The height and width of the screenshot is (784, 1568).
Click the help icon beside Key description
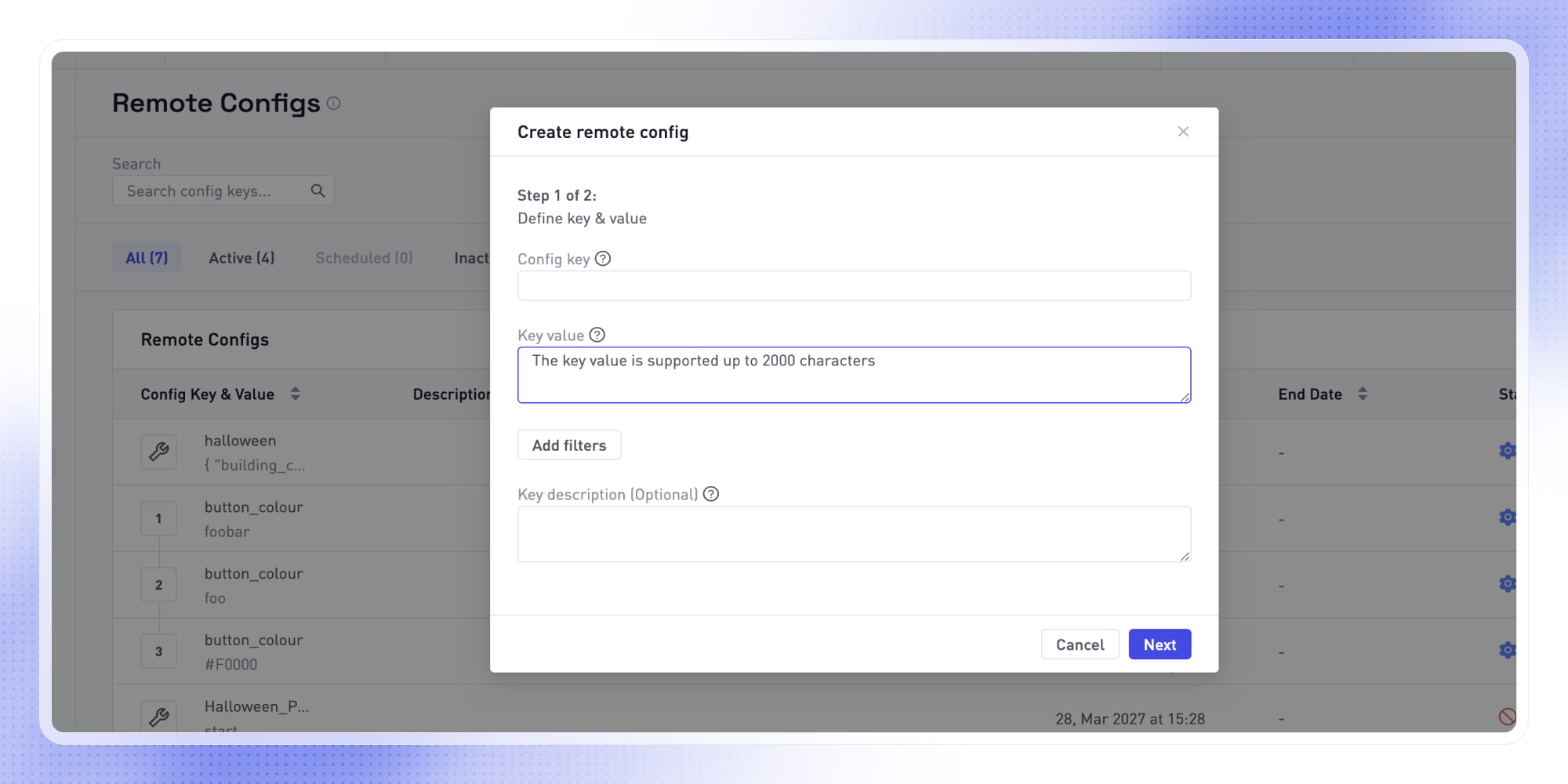[x=712, y=494]
